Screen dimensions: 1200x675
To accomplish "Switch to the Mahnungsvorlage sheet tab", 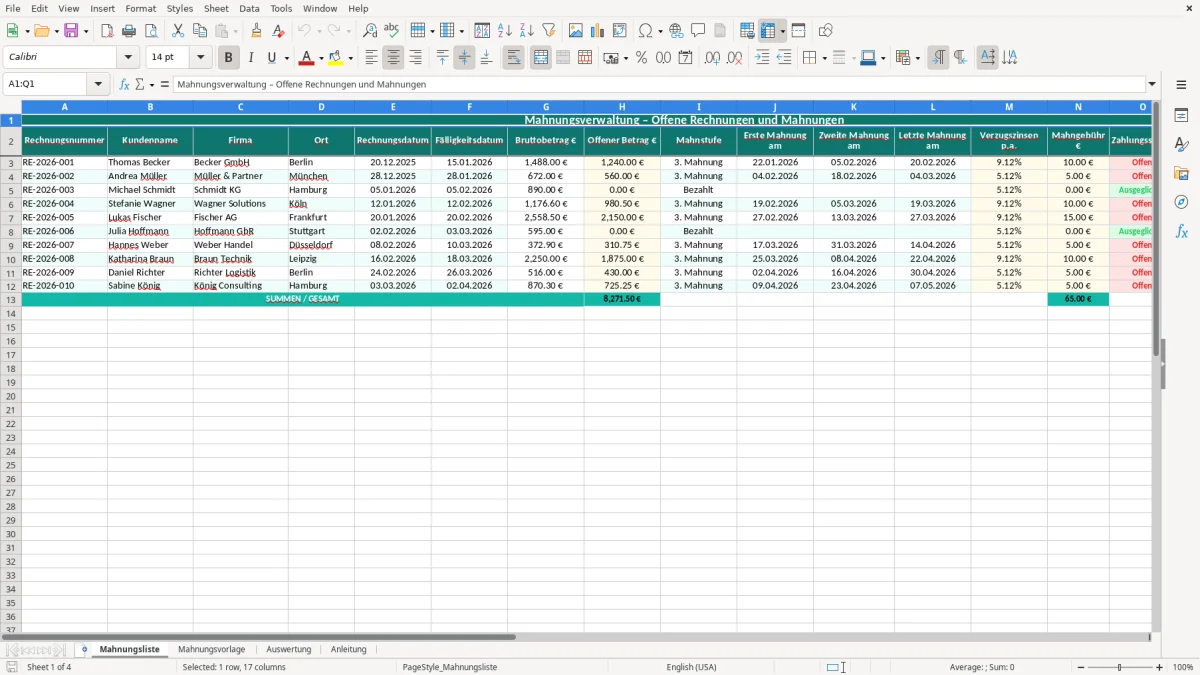I will click(211, 649).
